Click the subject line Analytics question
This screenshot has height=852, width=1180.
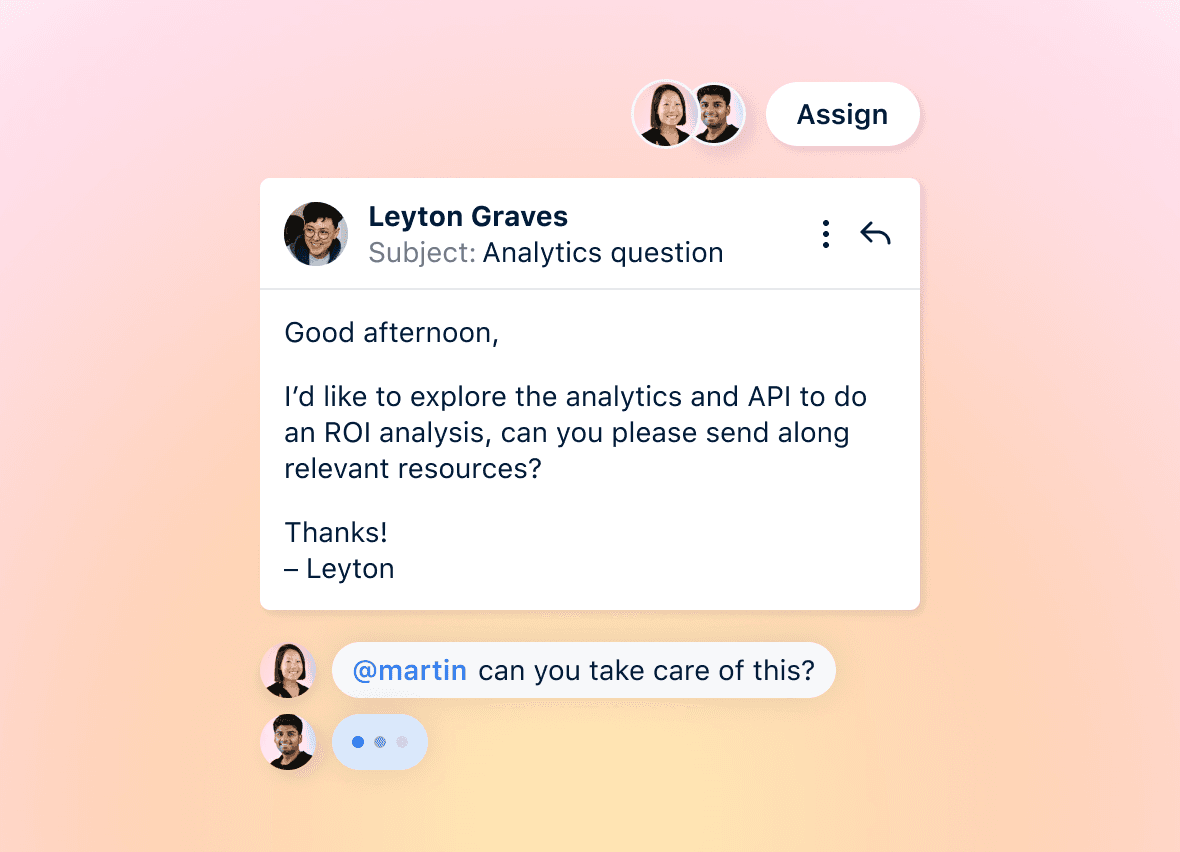[603, 253]
